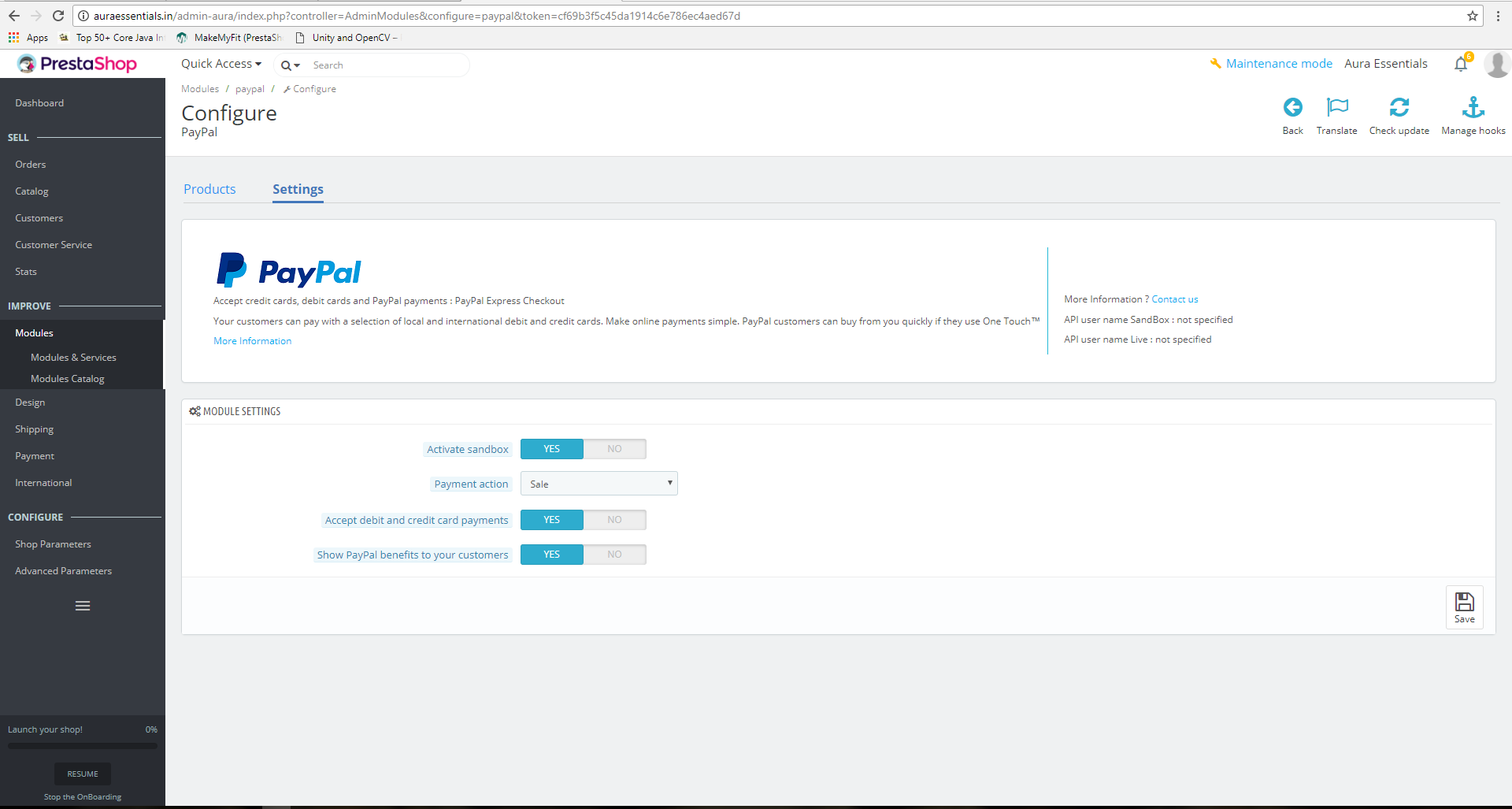Click the Manage hooks anchor icon
This screenshot has width=1512, height=809.
click(1473, 107)
